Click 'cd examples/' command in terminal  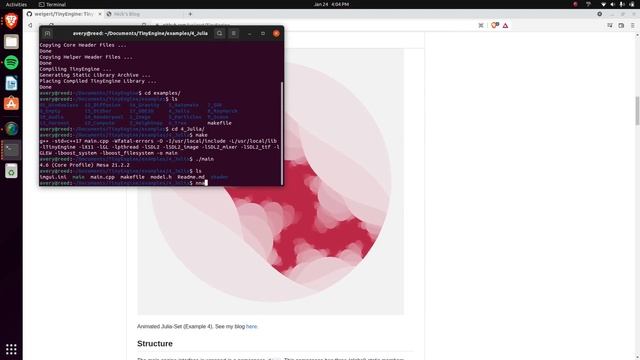(162, 93)
